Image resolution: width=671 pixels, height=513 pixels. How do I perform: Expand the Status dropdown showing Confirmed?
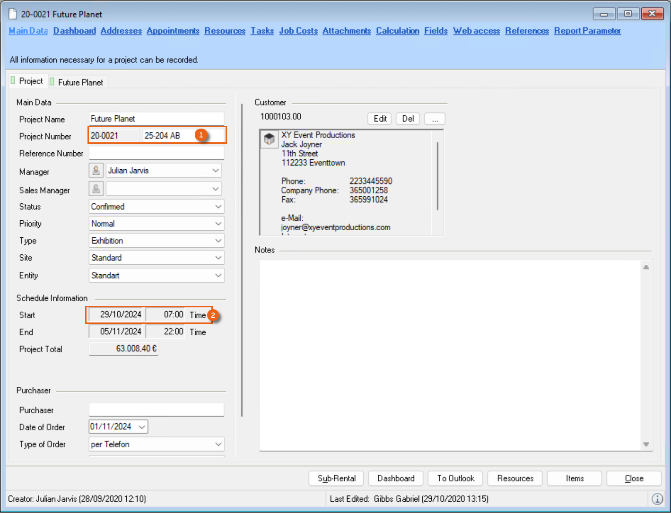coord(216,206)
